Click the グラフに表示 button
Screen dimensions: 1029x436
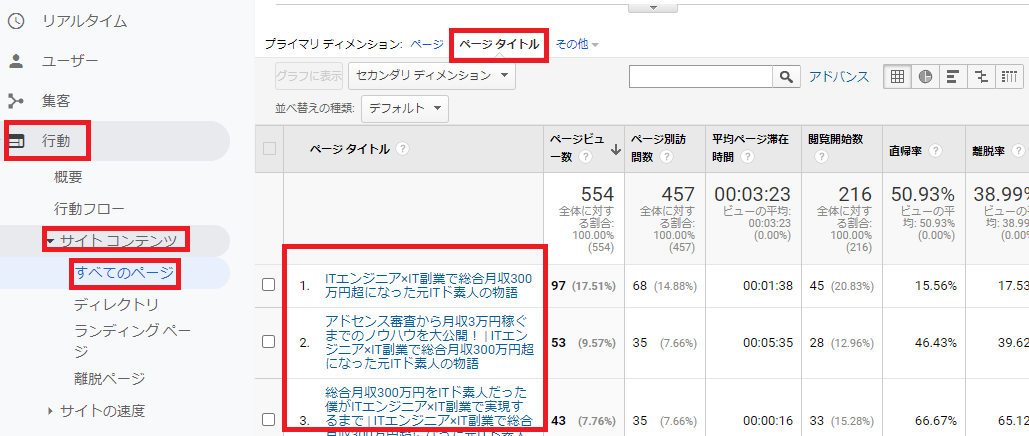point(309,76)
